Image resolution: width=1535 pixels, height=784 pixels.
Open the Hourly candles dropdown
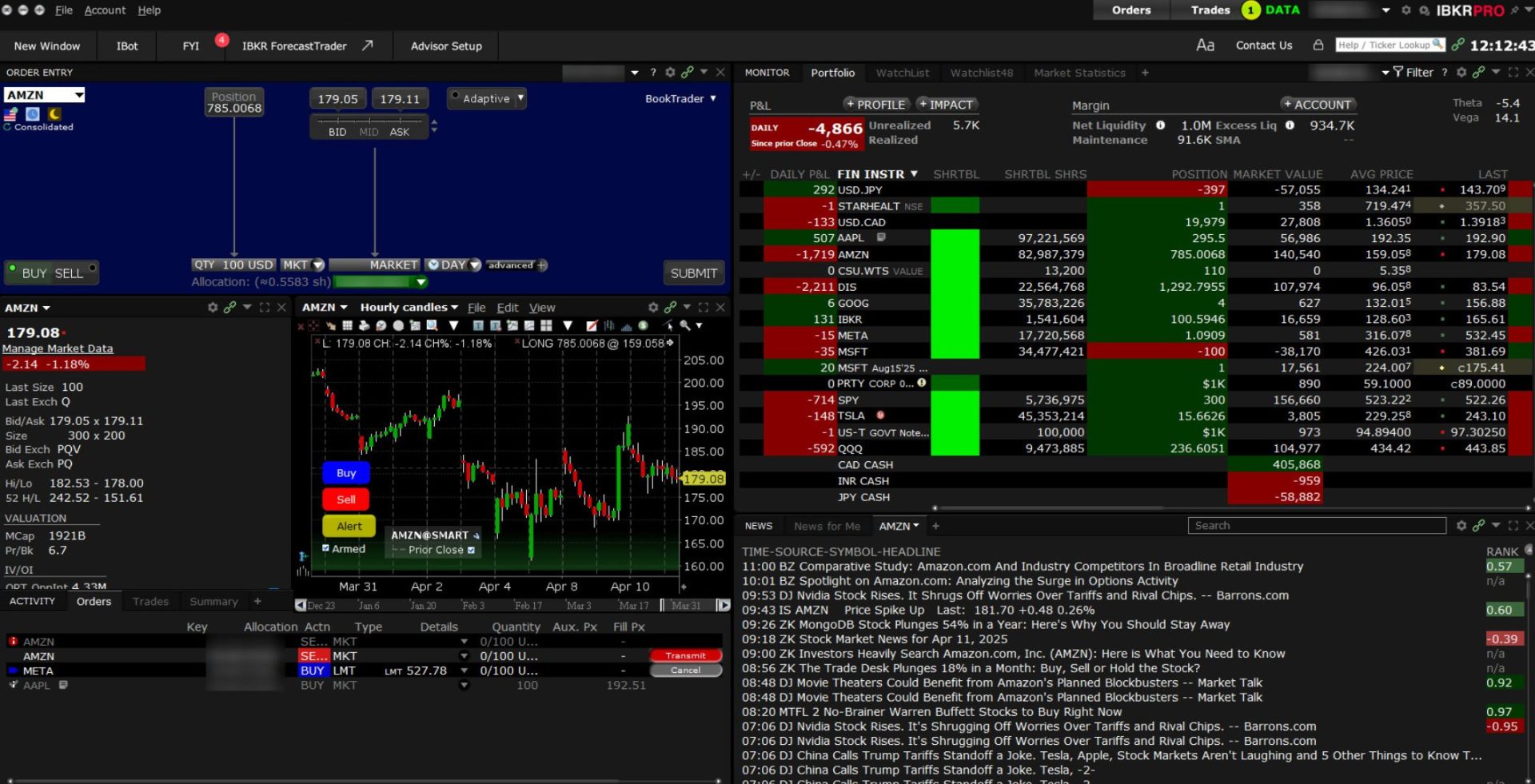click(409, 308)
